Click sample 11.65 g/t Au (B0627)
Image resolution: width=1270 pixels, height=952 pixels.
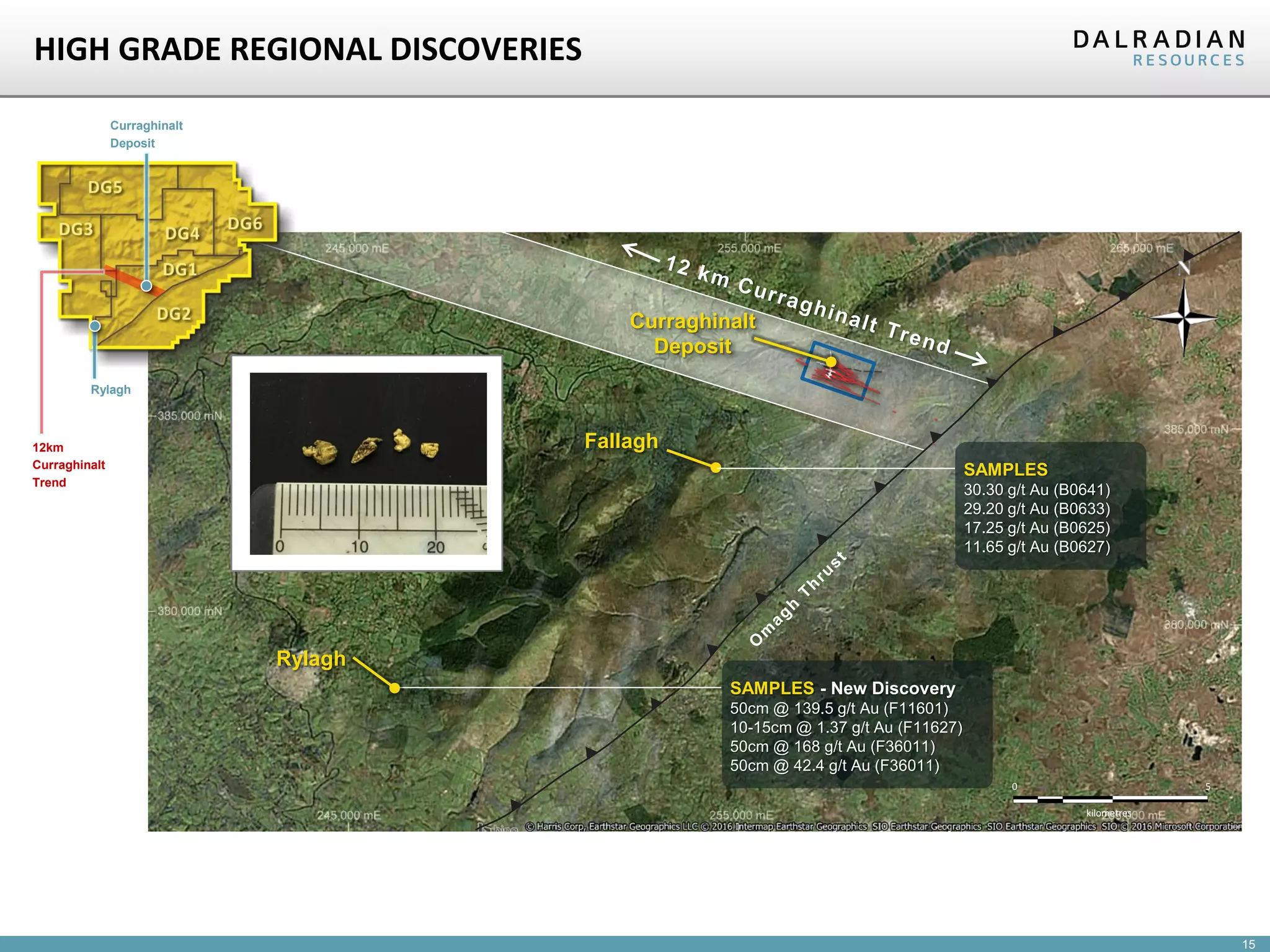pyautogui.click(x=1037, y=547)
